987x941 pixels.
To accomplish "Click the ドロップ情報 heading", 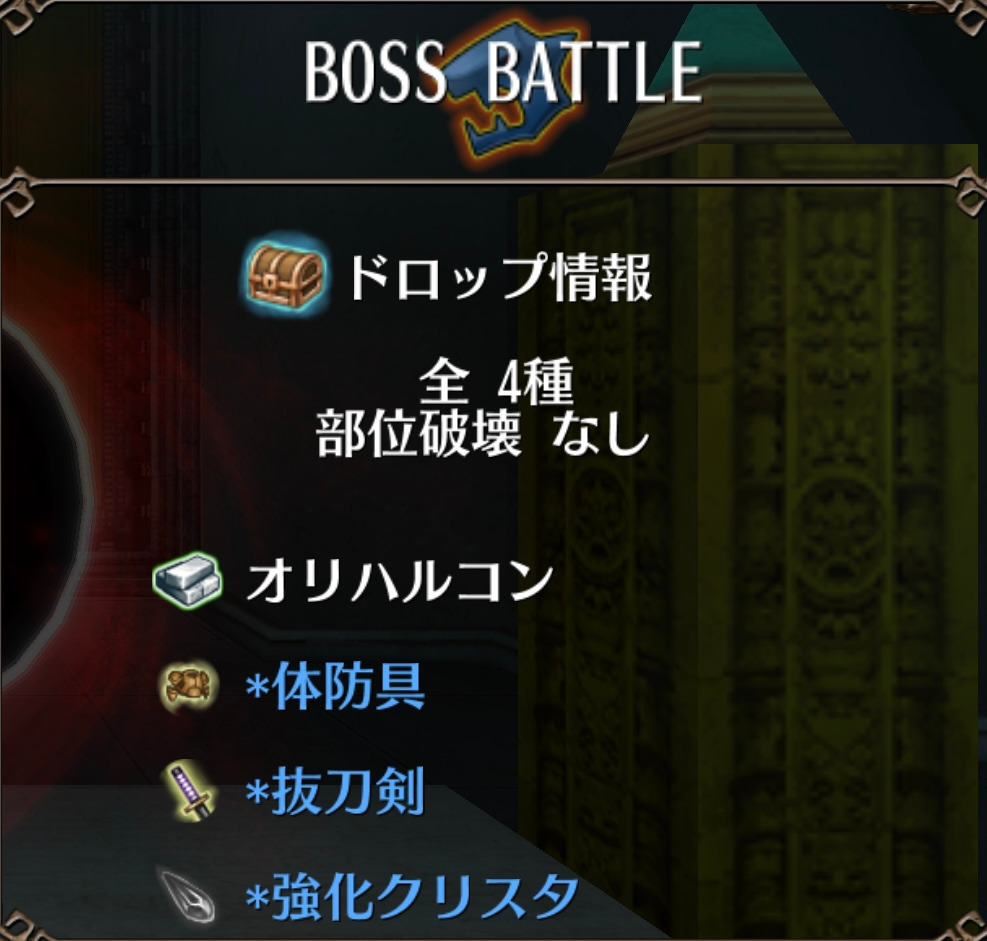I will point(499,278).
